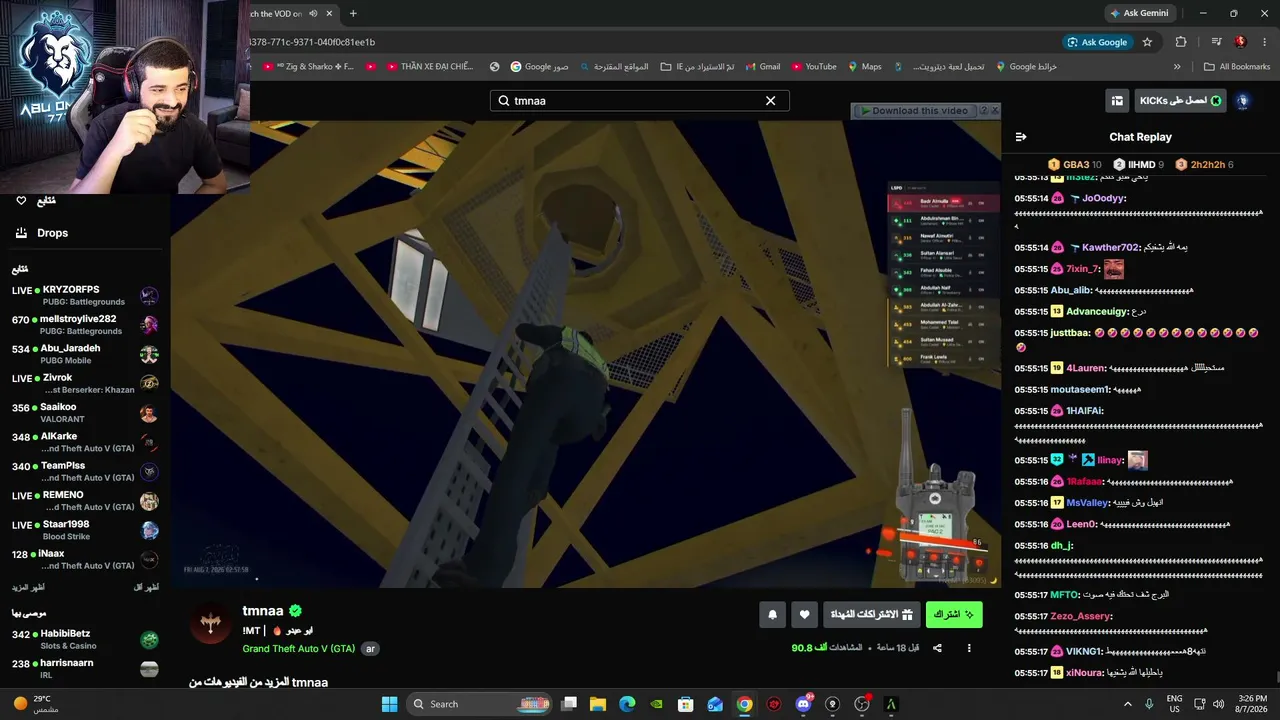Open Chrome profile avatar
The image size is (1280, 720).
1240,42
